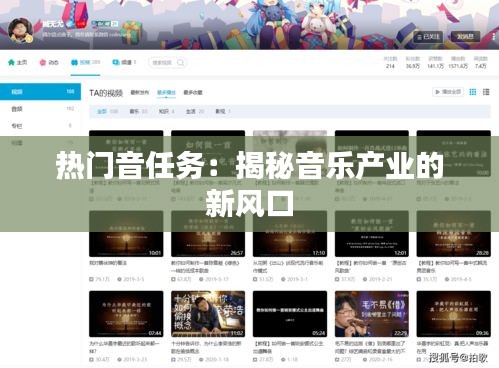Open the three-dot more menu in banner
Image resolution: width=499 pixels, height=368 pixels.
pos(494,37)
